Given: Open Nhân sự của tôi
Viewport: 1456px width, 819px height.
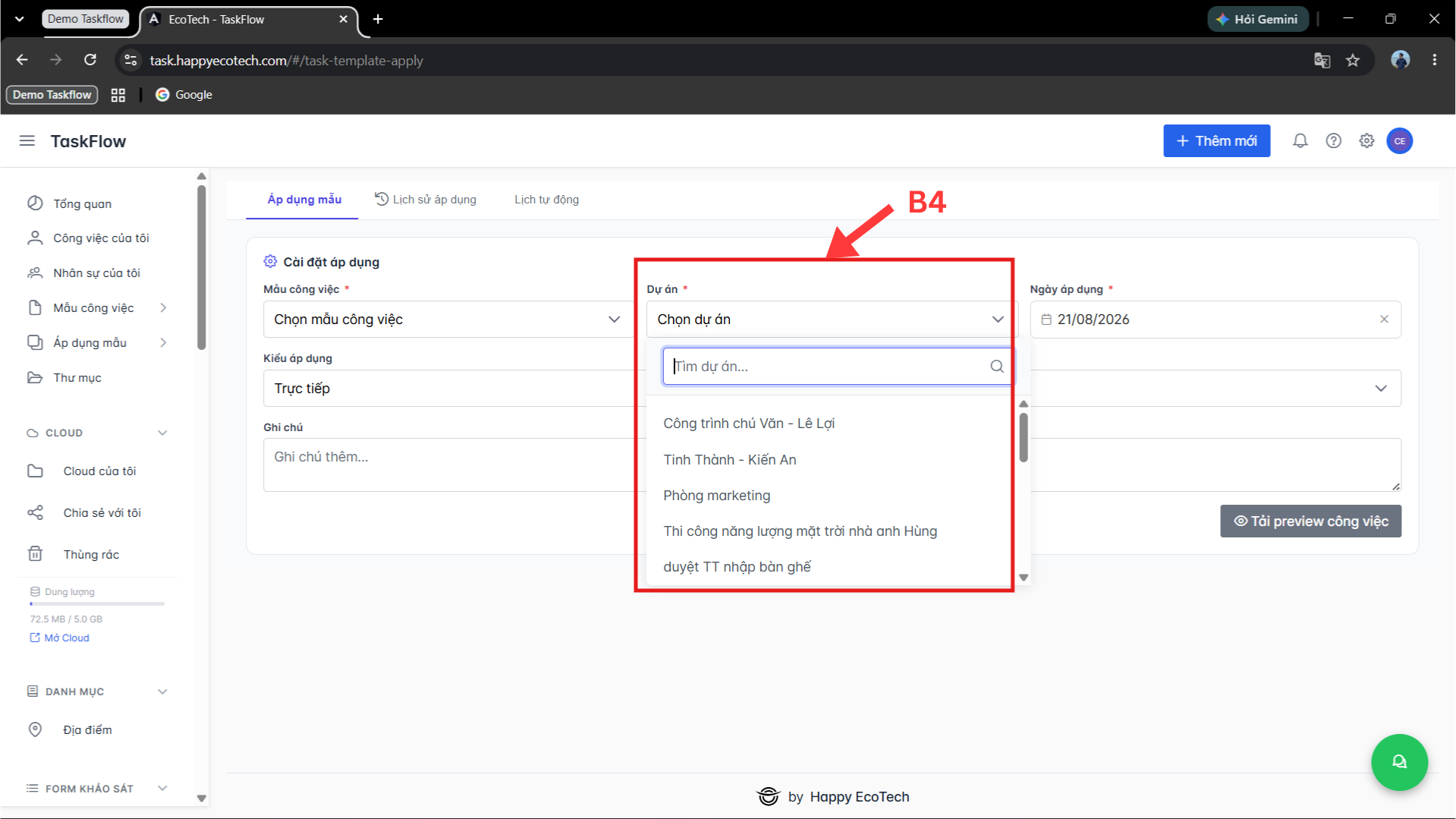Looking at the screenshot, I should 96,273.
